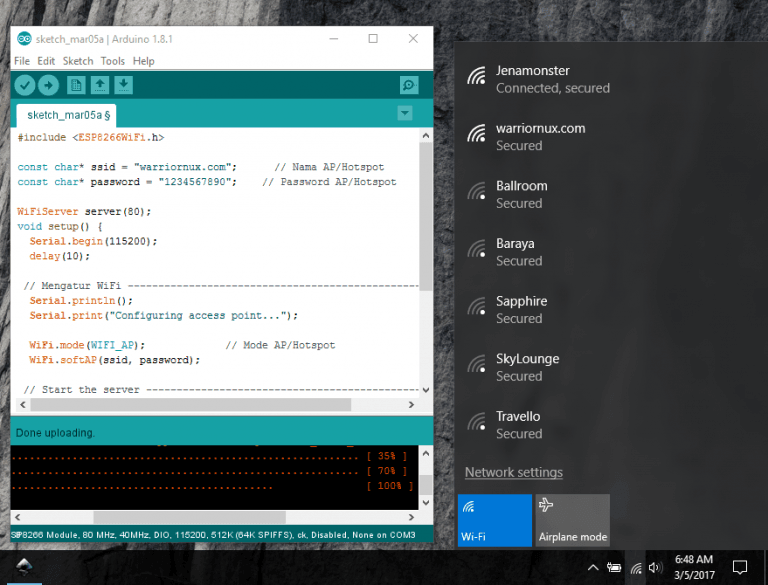Select the warriornux.com Wi-Fi network
This screenshot has width=768, height=585.
point(540,136)
